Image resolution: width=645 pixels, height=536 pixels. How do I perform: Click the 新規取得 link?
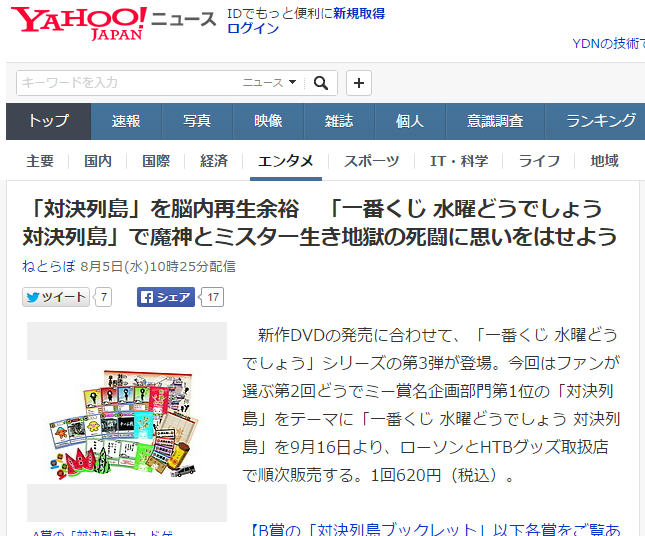(359, 14)
